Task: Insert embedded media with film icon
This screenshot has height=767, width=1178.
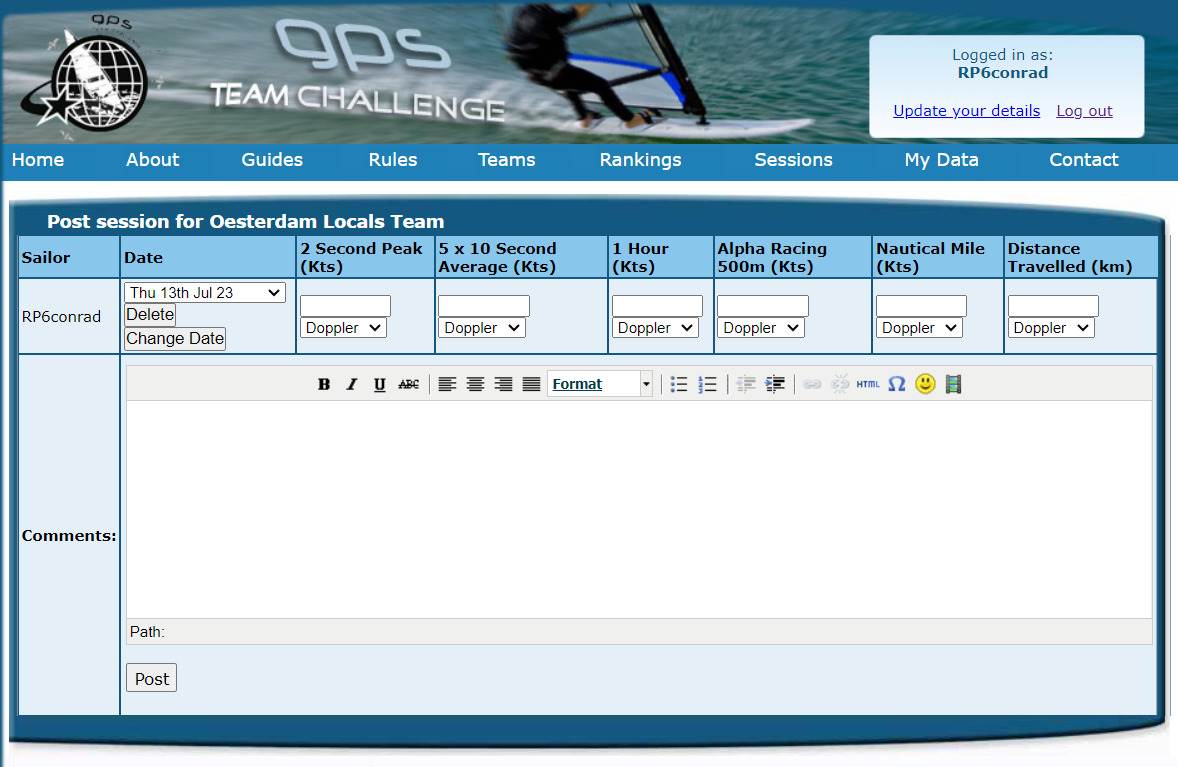Action: click(x=953, y=385)
